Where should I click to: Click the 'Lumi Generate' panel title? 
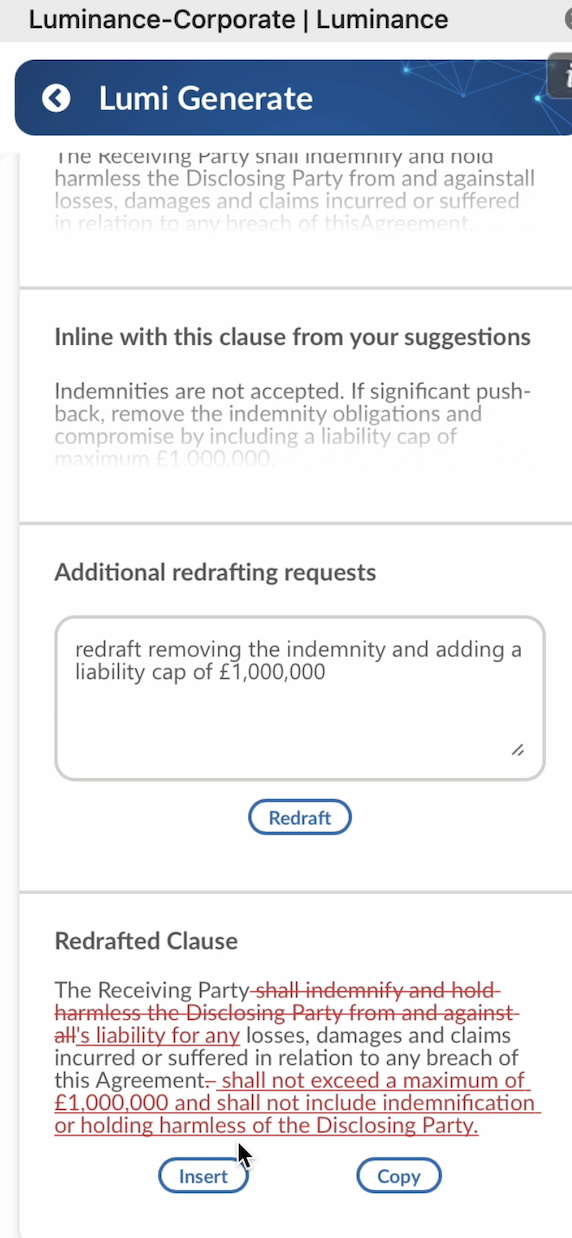tap(206, 98)
